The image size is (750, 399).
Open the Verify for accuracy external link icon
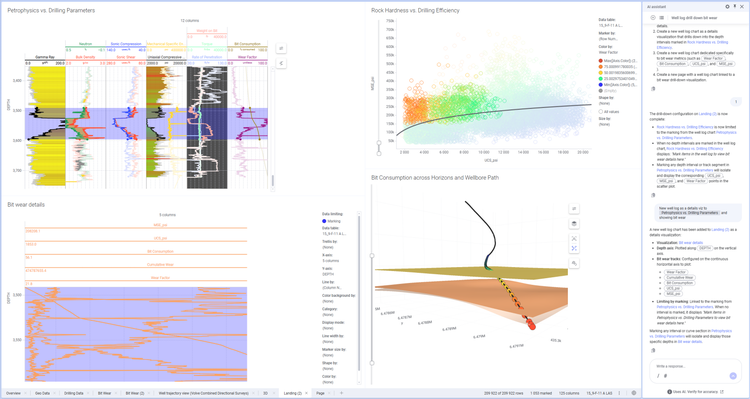pyautogui.click(x=722, y=392)
